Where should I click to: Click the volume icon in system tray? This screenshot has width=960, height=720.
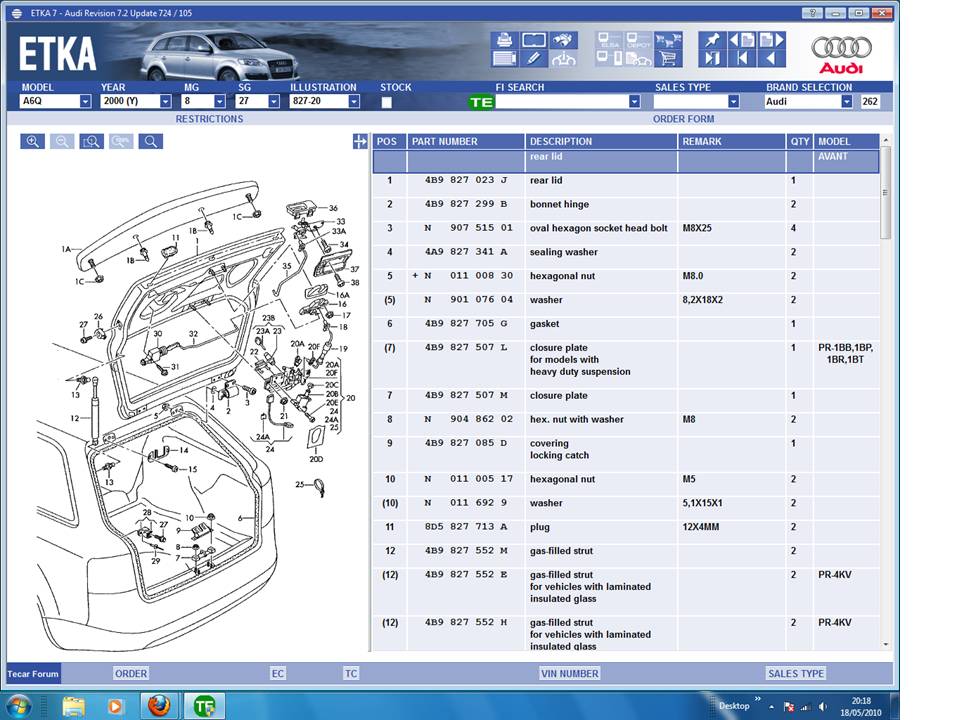click(x=822, y=707)
